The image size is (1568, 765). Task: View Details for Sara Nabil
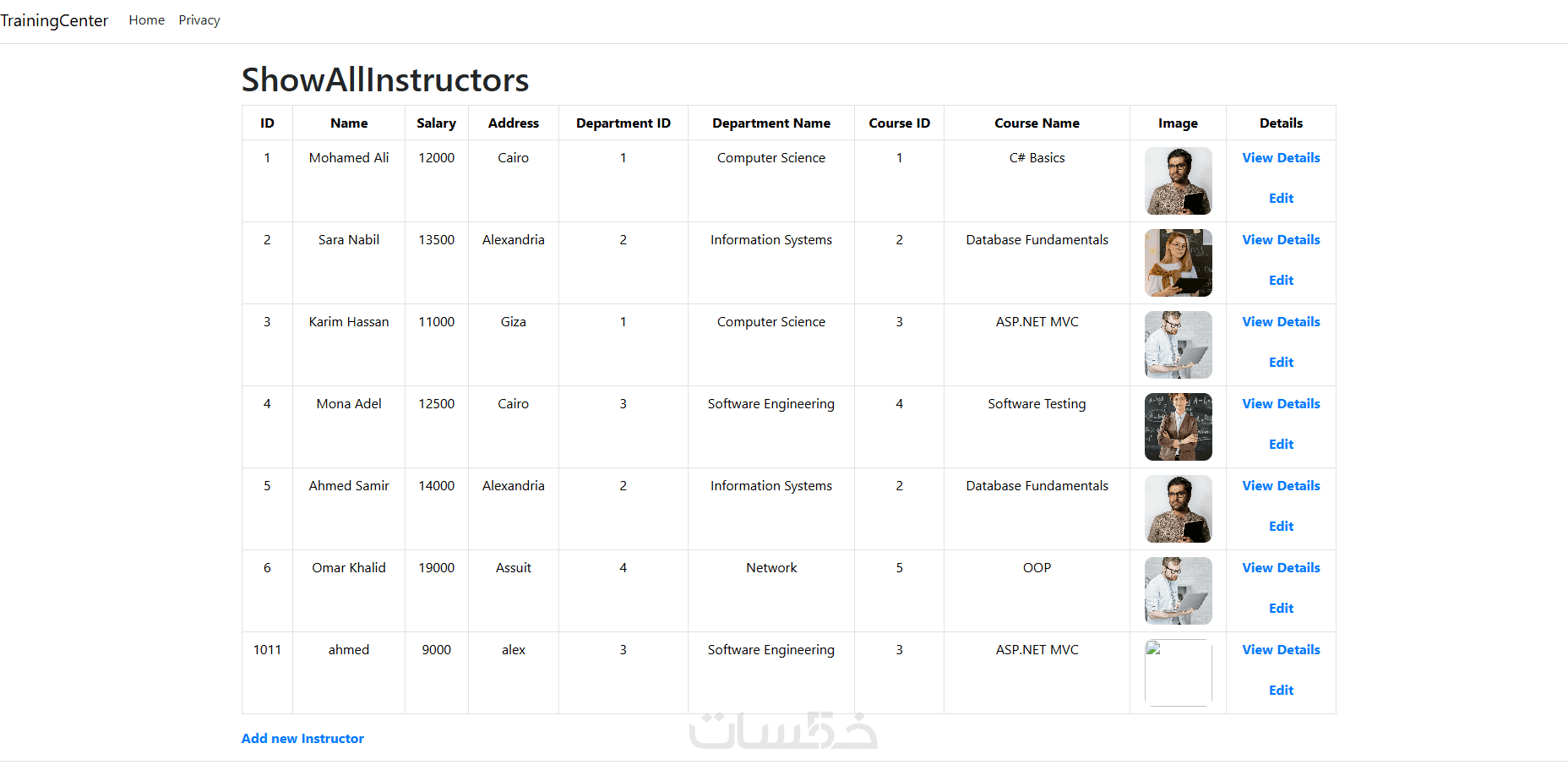(x=1281, y=240)
